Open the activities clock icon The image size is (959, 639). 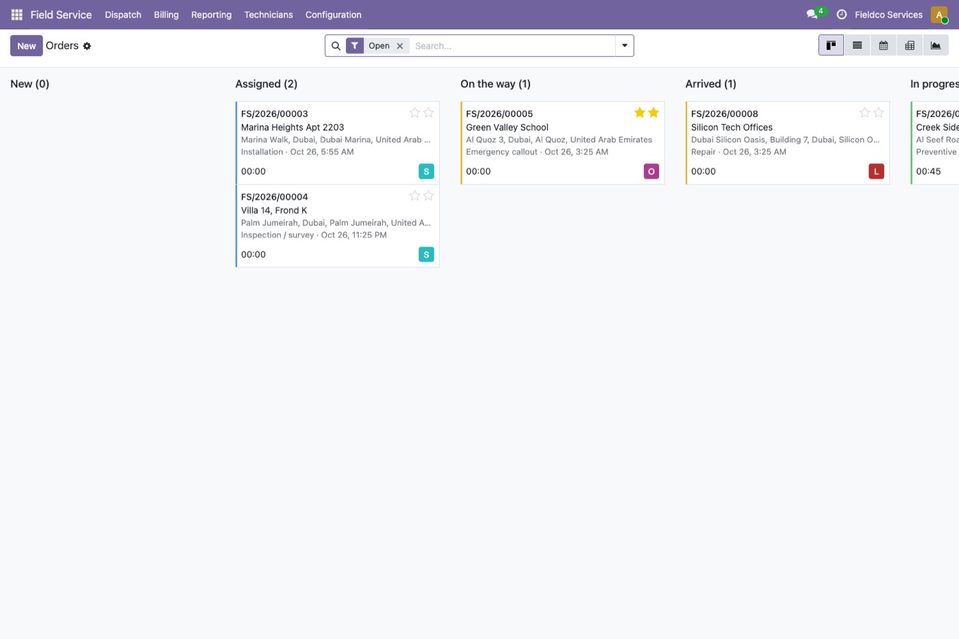pos(842,15)
